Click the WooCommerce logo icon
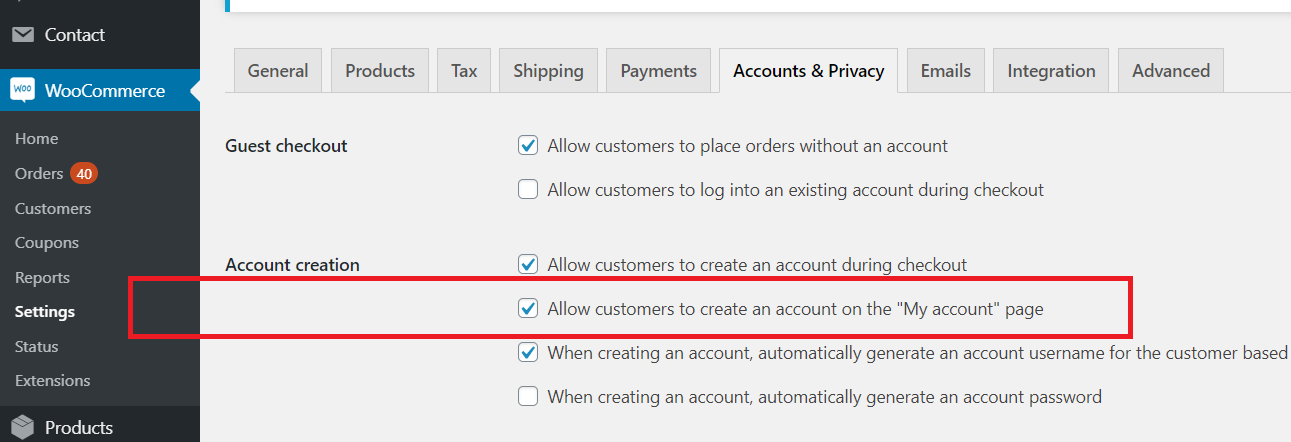1291x442 pixels. click(x=23, y=90)
